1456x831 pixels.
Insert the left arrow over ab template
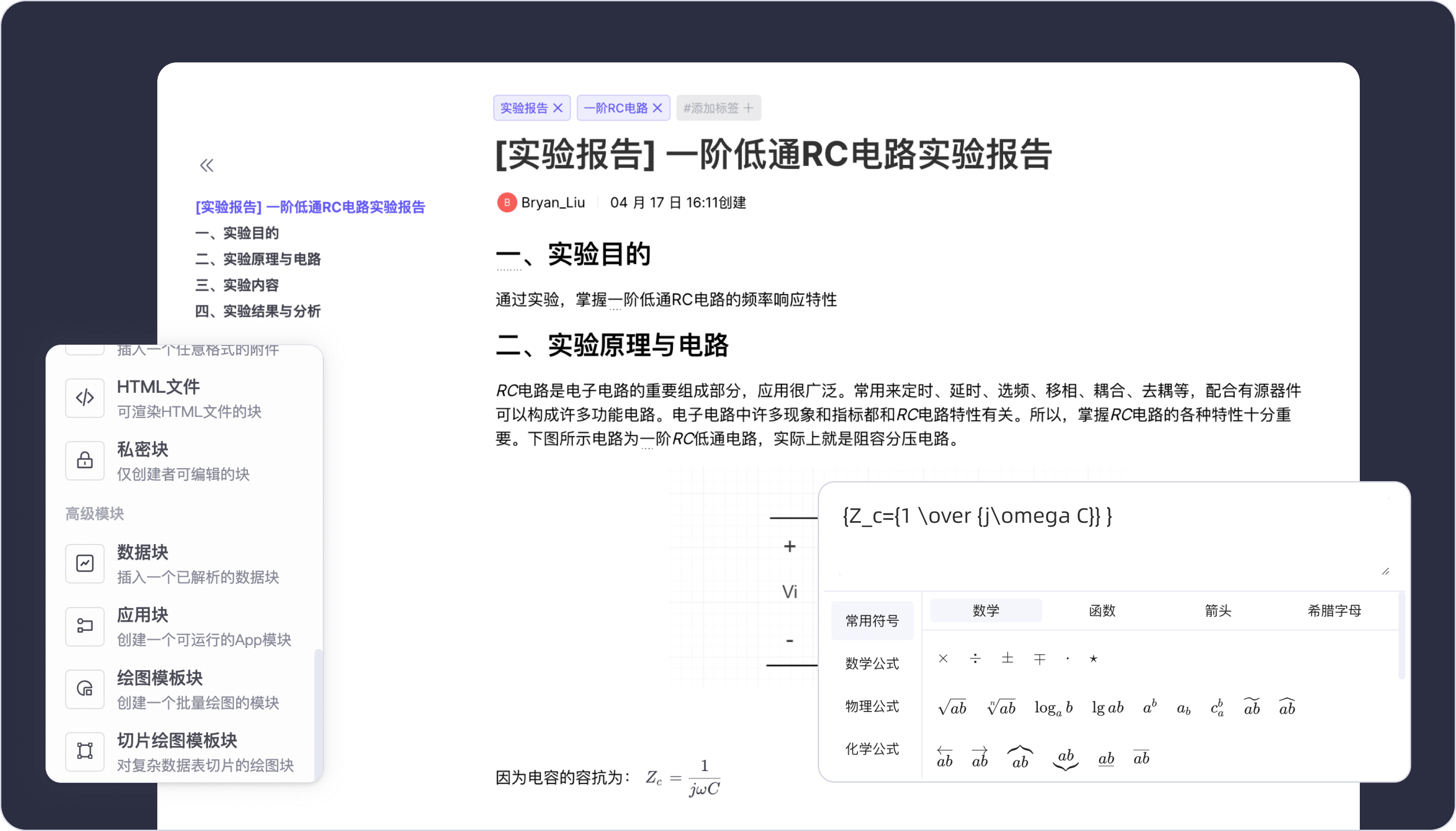[945, 757]
